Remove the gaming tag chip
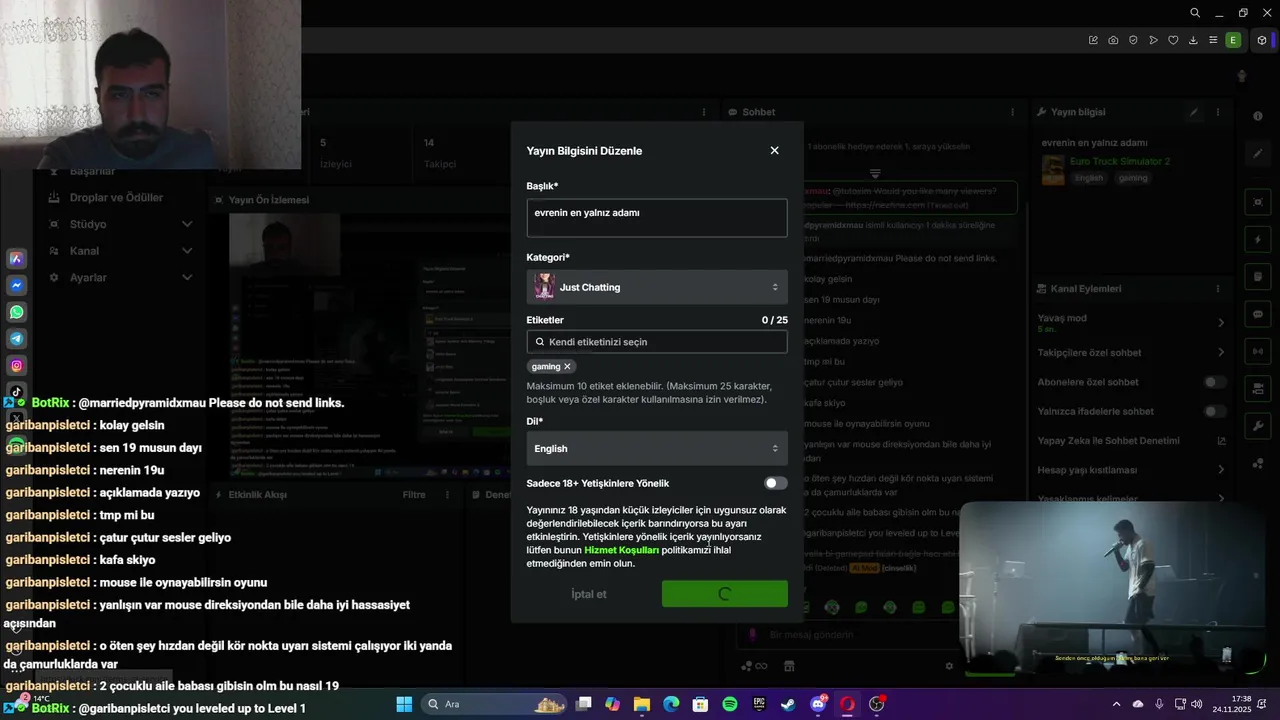 pyautogui.click(x=567, y=367)
